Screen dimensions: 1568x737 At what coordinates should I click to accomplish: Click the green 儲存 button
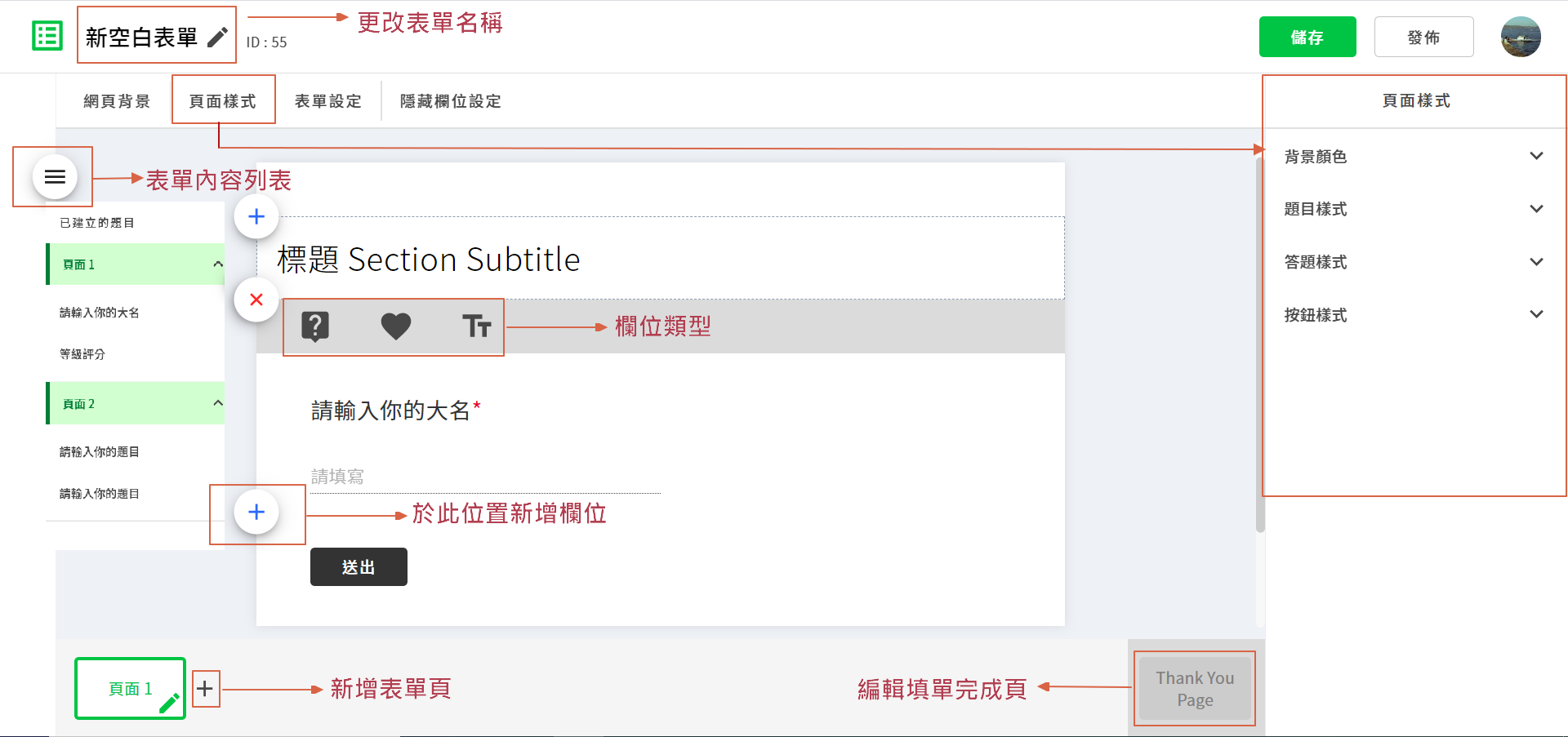click(1307, 38)
